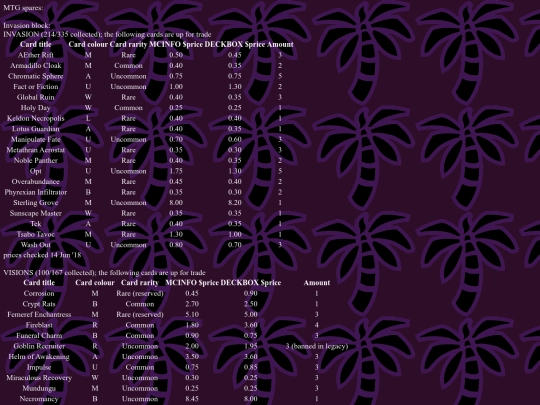Click Tsabo Tavoc's MCINFO price 1.30
The height and width of the screenshot is (405, 540).
[x=176, y=235]
